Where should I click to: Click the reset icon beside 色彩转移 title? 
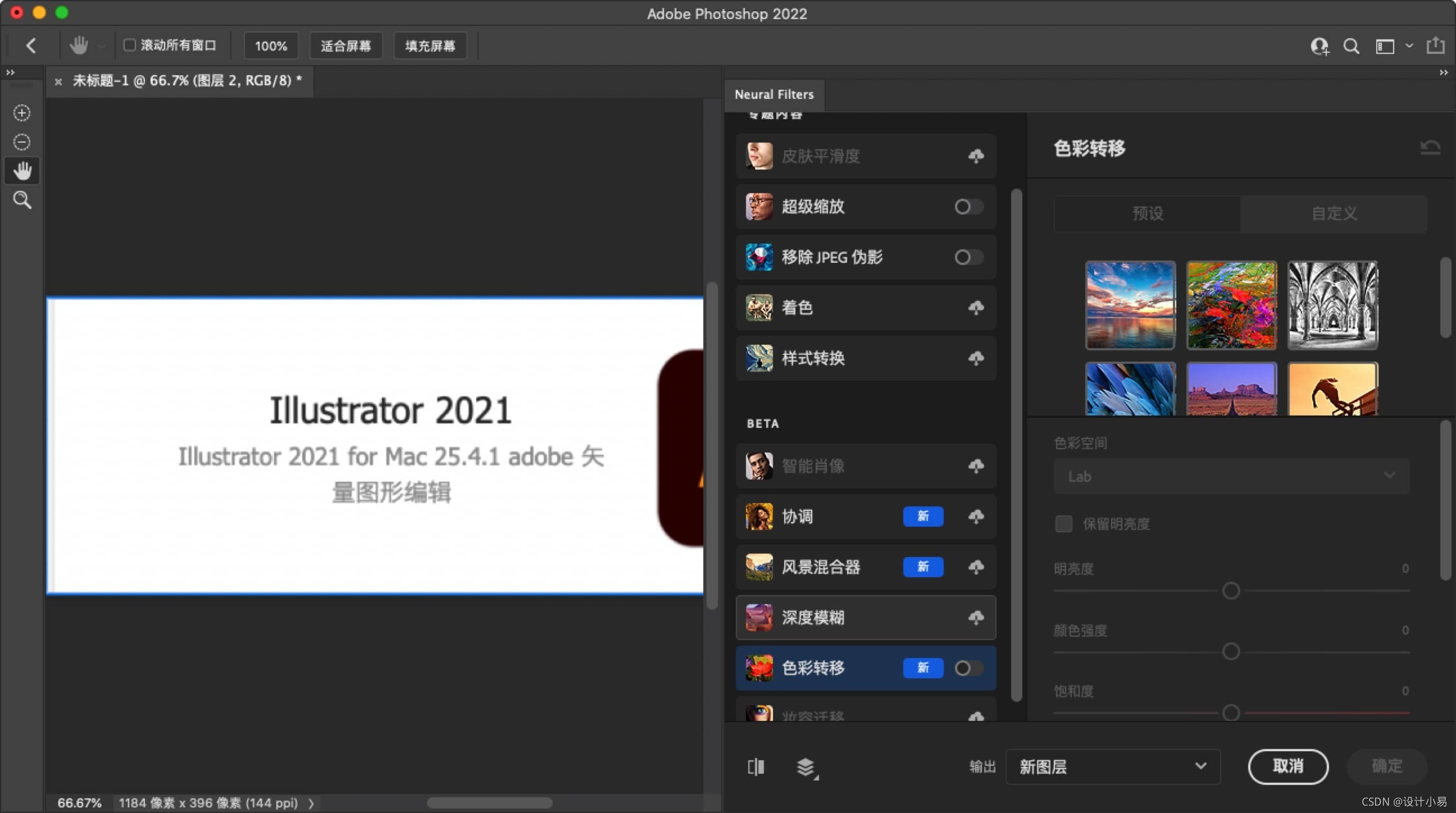point(1430,148)
